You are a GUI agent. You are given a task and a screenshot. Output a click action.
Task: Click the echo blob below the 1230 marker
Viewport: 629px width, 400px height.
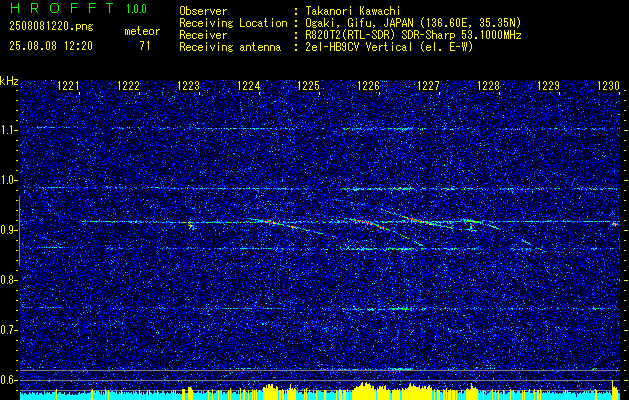pyautogui.click(x=615, y=223)
